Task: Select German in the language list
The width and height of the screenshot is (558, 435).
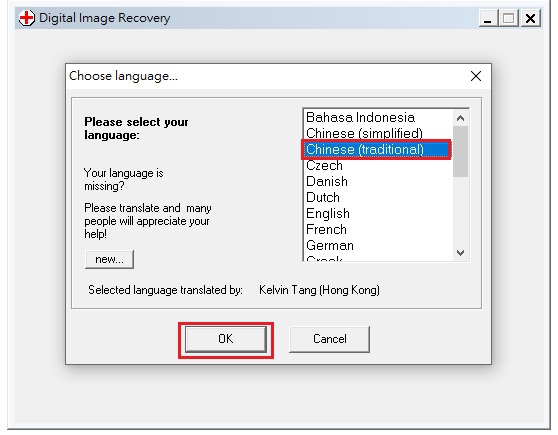Action: (x=378, y=246)
